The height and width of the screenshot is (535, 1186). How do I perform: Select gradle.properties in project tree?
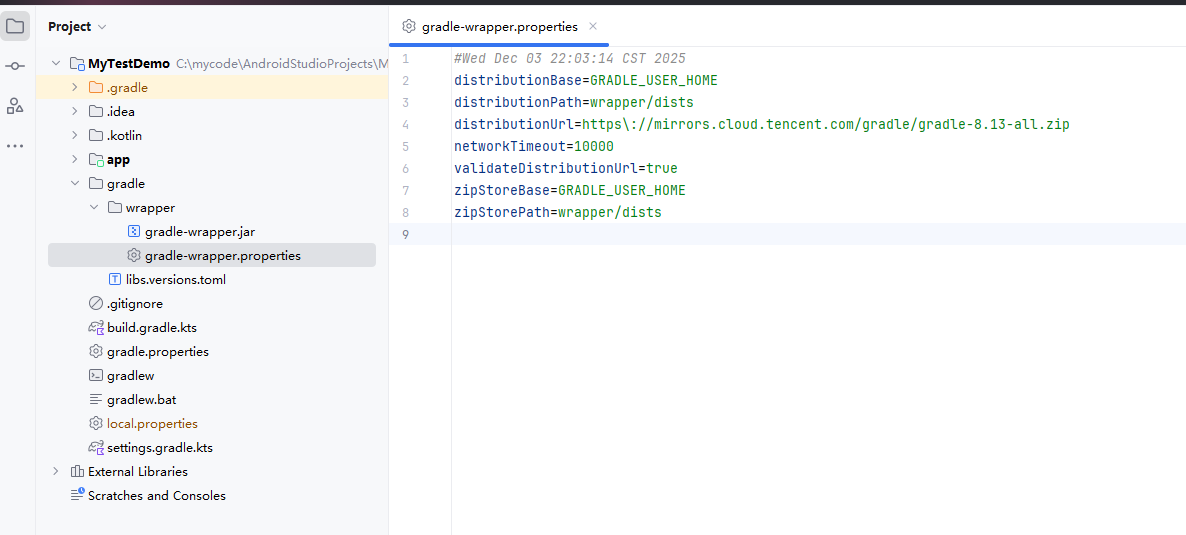click(158, 352)
